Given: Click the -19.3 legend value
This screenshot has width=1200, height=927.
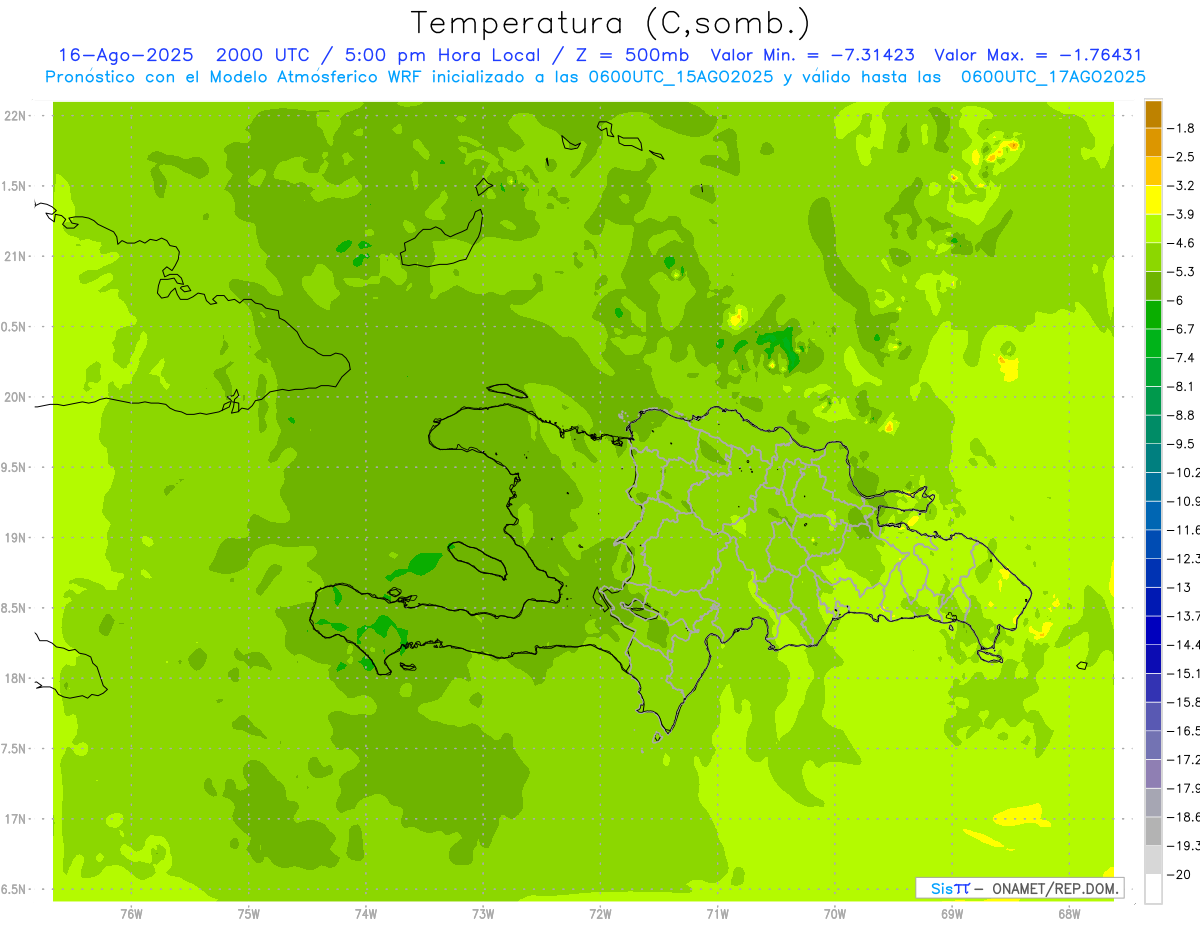Looking at the screenshot, I should tap(1183, 845).
